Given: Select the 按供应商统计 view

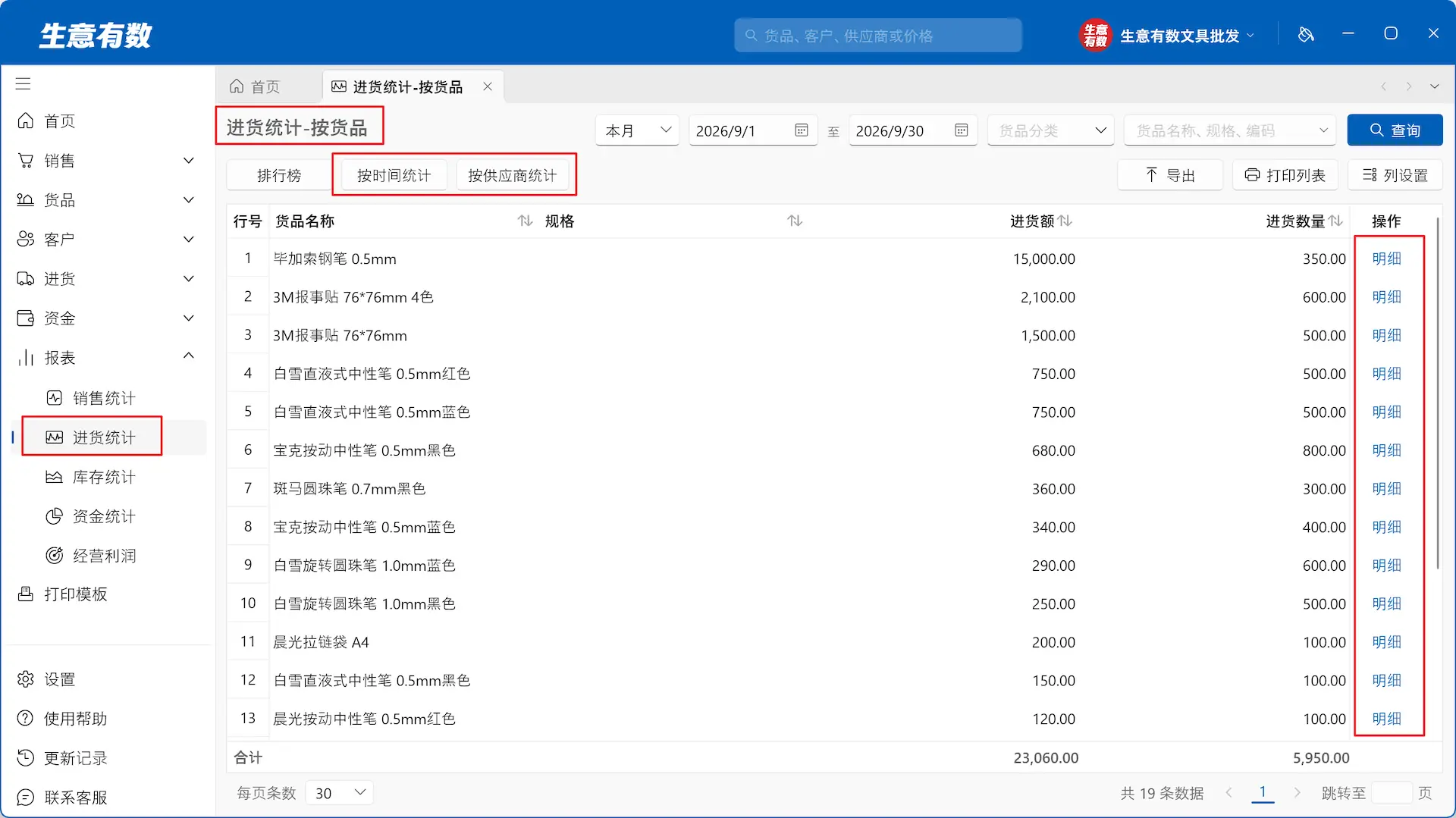Looking at the screenshot, I should pos(512,175).
